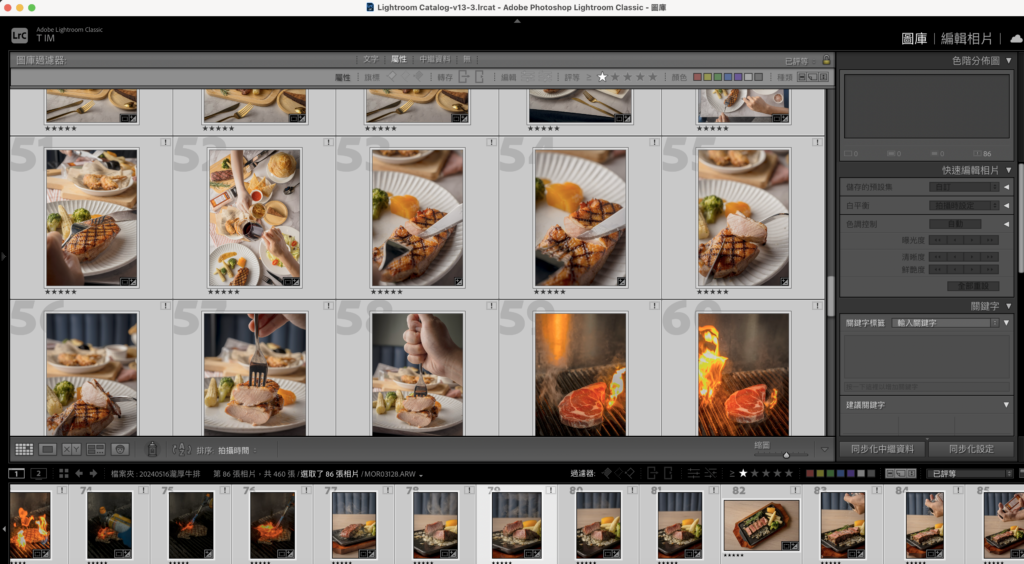Switch to grid view in the toolbar
The image size is (1024, 564).
pyautogui.click(x=22, y=450)
